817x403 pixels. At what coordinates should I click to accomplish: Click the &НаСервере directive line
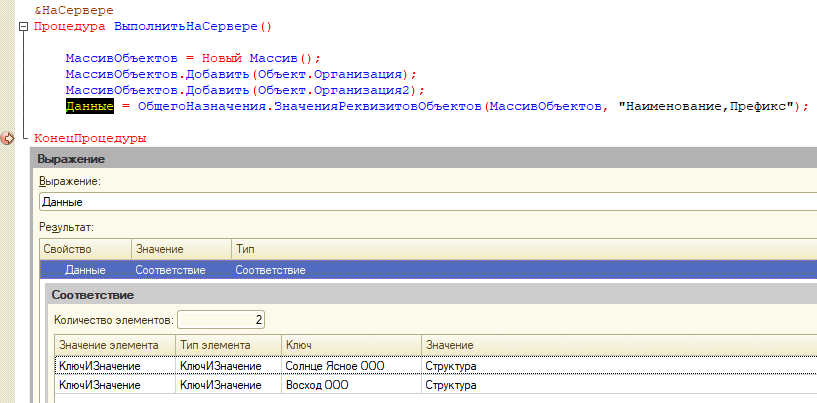pos(68,8)
